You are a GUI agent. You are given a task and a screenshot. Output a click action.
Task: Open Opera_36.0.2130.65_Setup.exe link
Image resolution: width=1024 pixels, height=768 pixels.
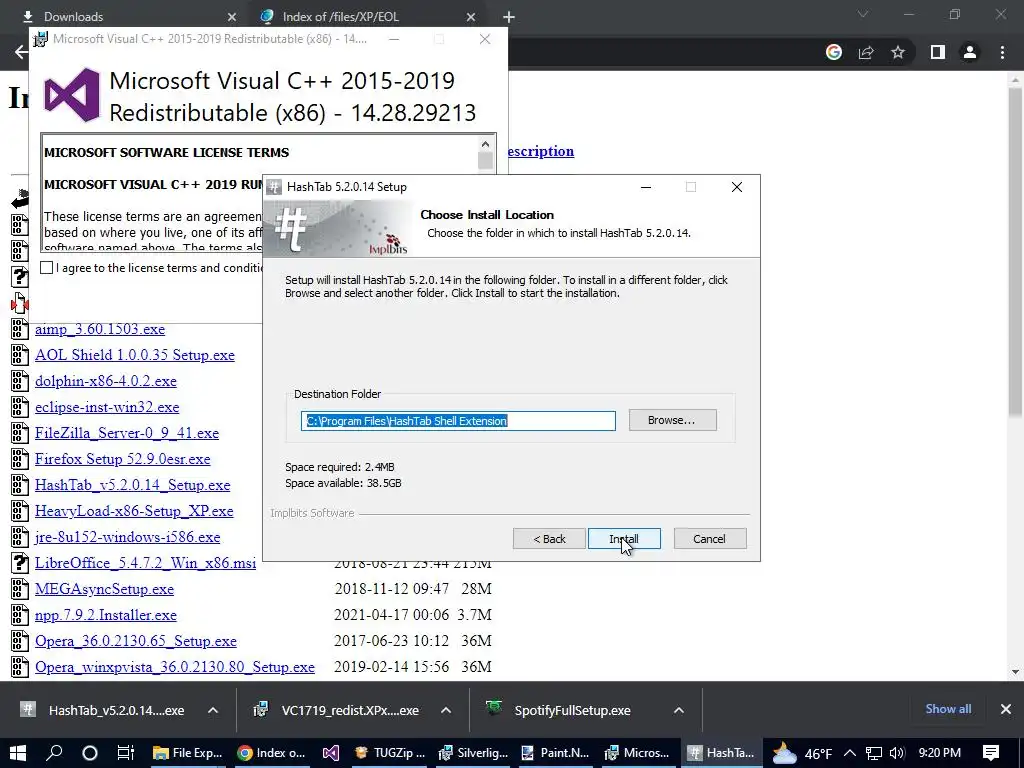tap(136, 641)
